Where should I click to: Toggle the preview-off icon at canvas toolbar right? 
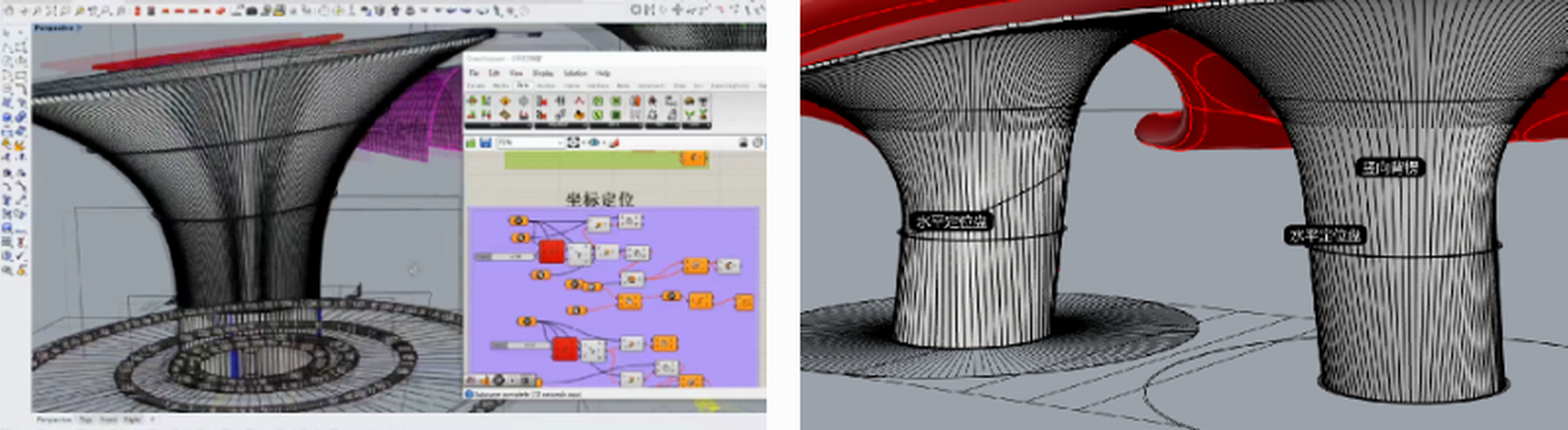(x=743, y=143)
